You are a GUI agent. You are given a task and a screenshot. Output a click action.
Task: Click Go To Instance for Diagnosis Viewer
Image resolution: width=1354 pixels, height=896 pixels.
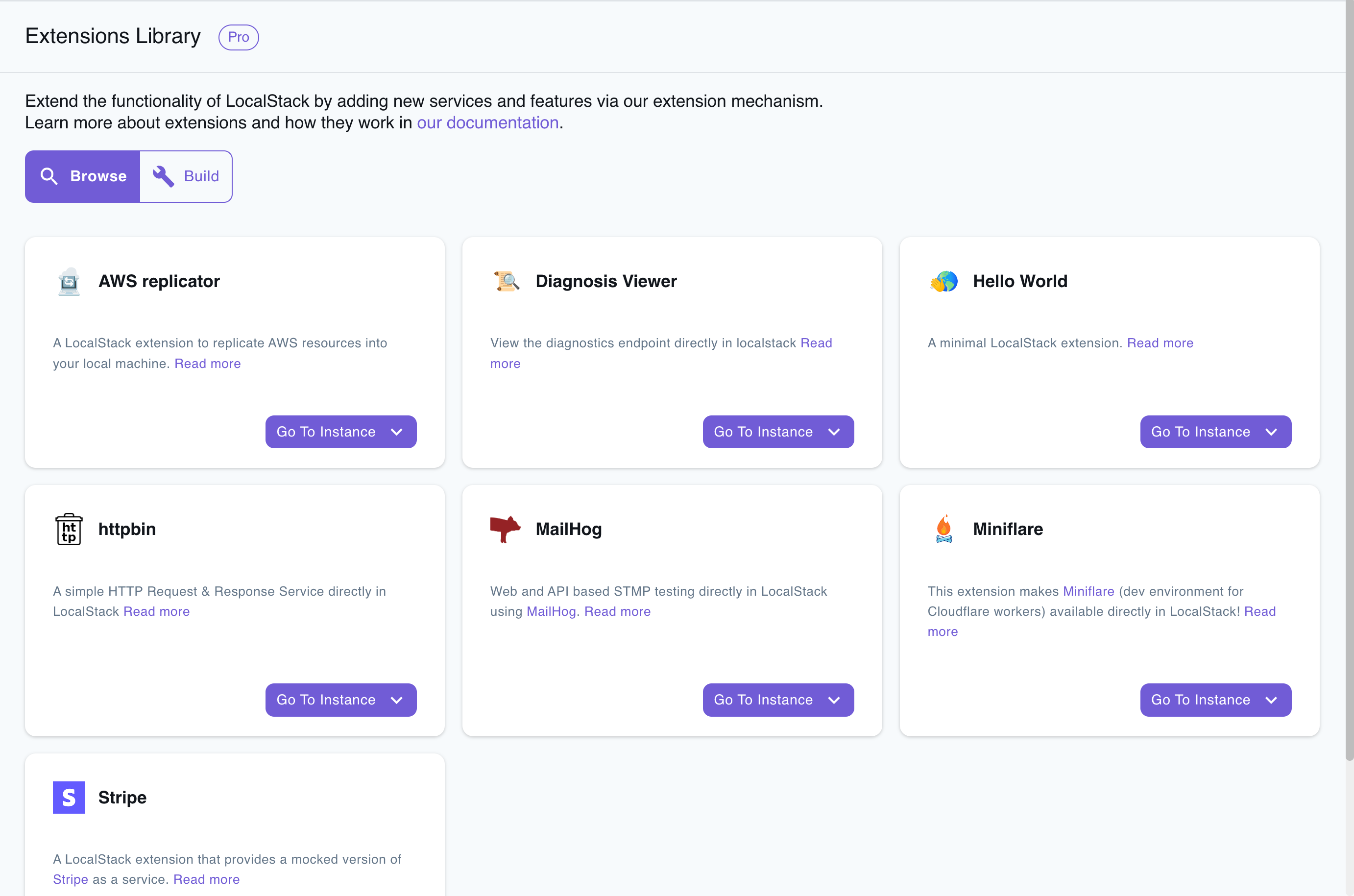763,432
